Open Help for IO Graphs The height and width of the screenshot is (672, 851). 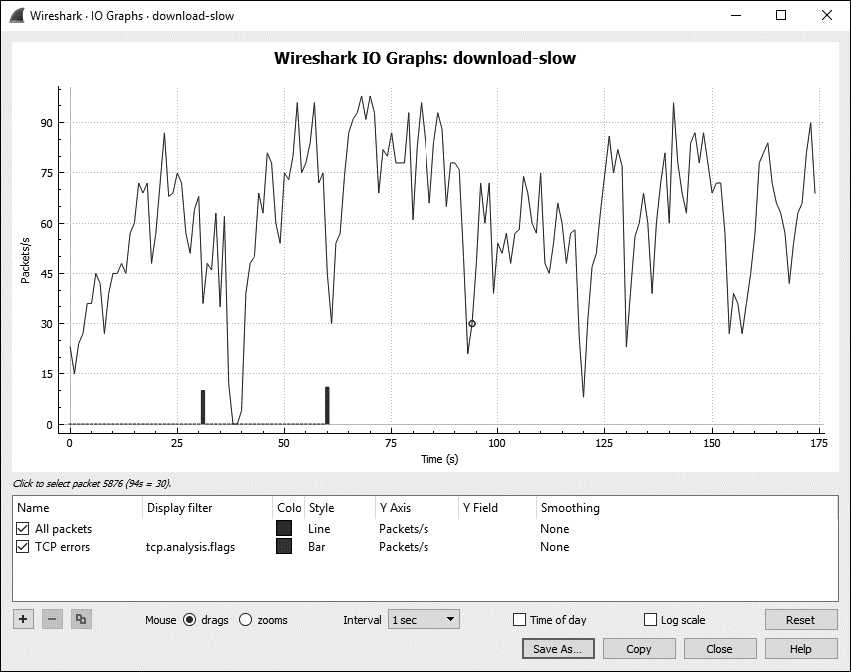pos(801,649)
